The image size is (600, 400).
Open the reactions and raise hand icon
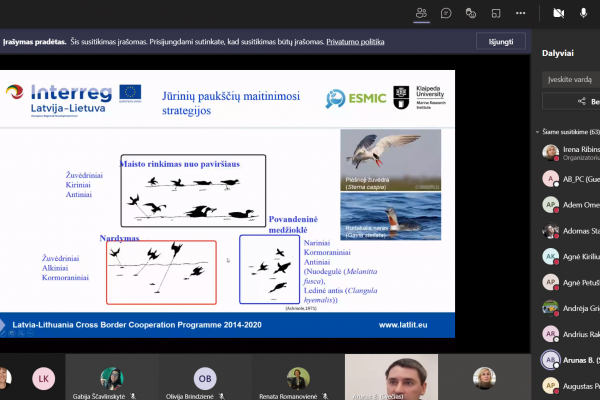click(471, 13)
